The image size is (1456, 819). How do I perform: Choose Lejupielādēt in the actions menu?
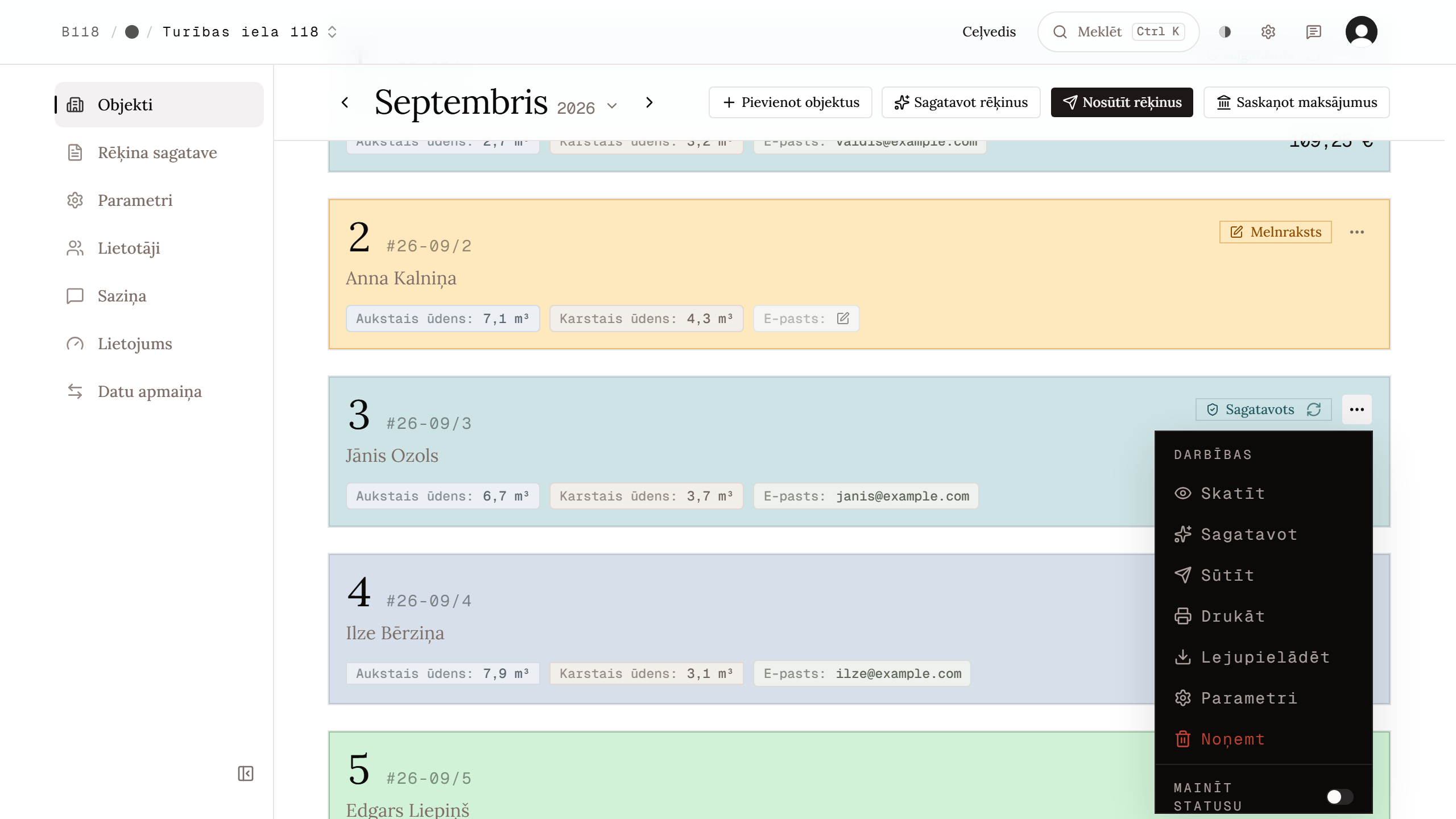(1264, 657)
